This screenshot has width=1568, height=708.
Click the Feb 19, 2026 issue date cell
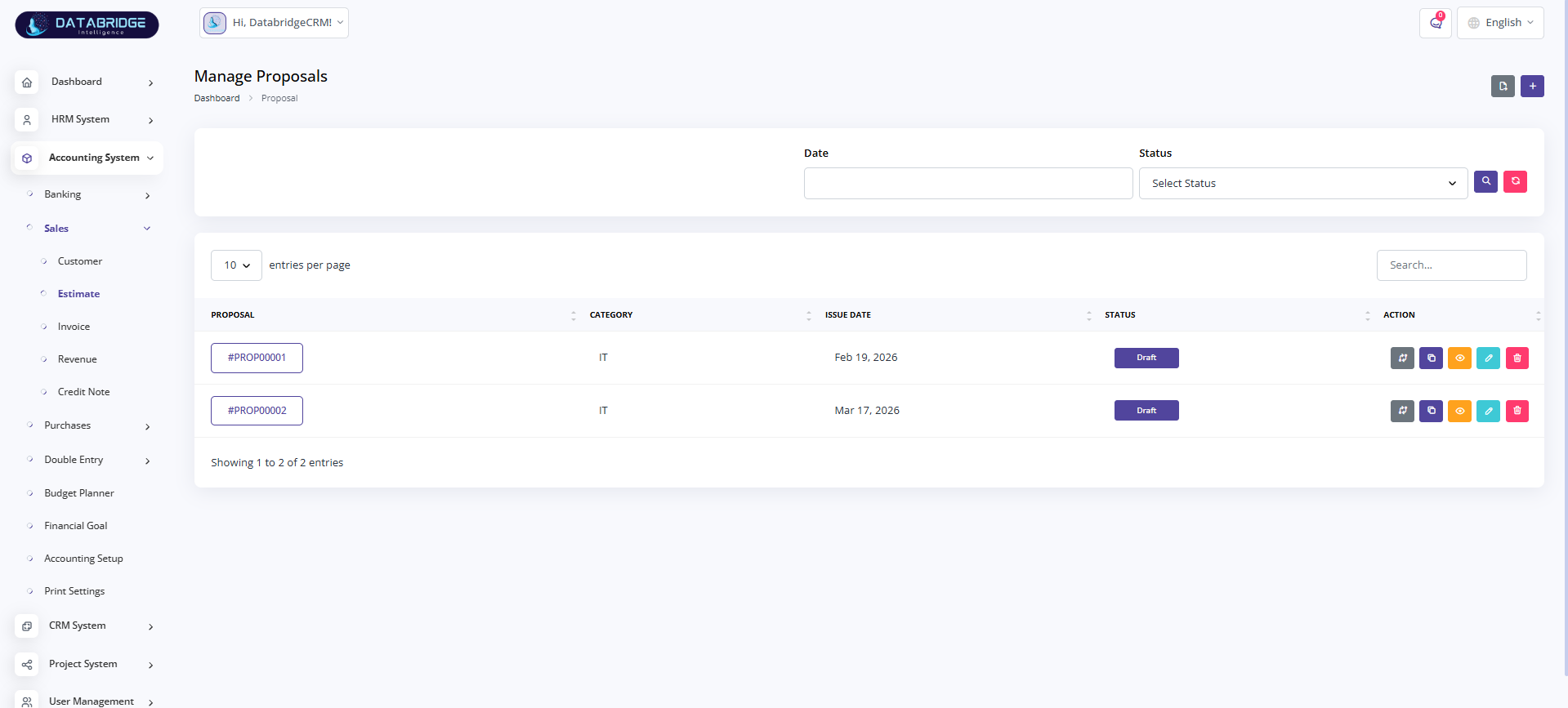point(866,358)
